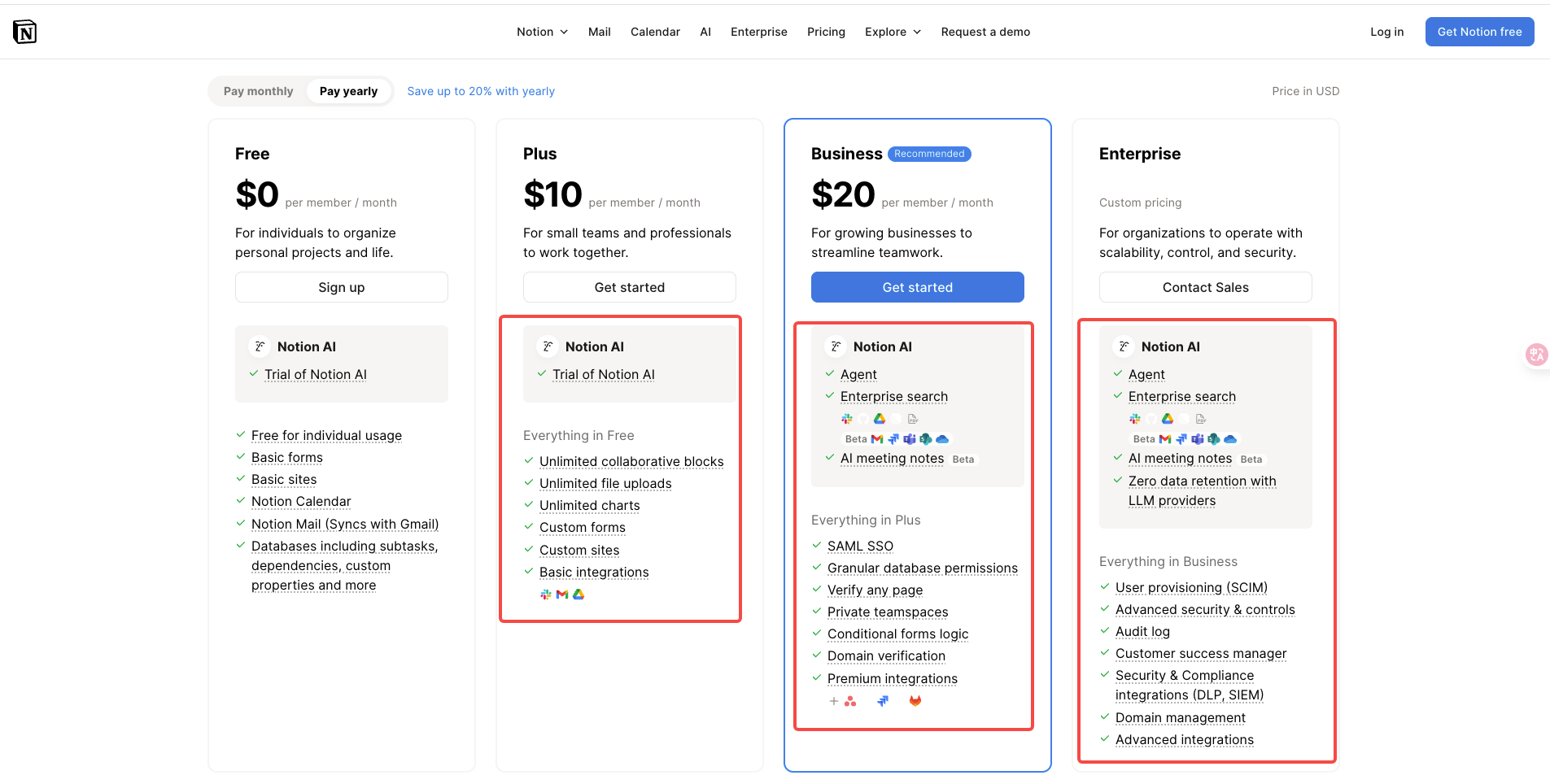This screenshot has width=1550, height=784.
Task: Click the GitLab icon under Premium integrations
Action: coord(915,701)
